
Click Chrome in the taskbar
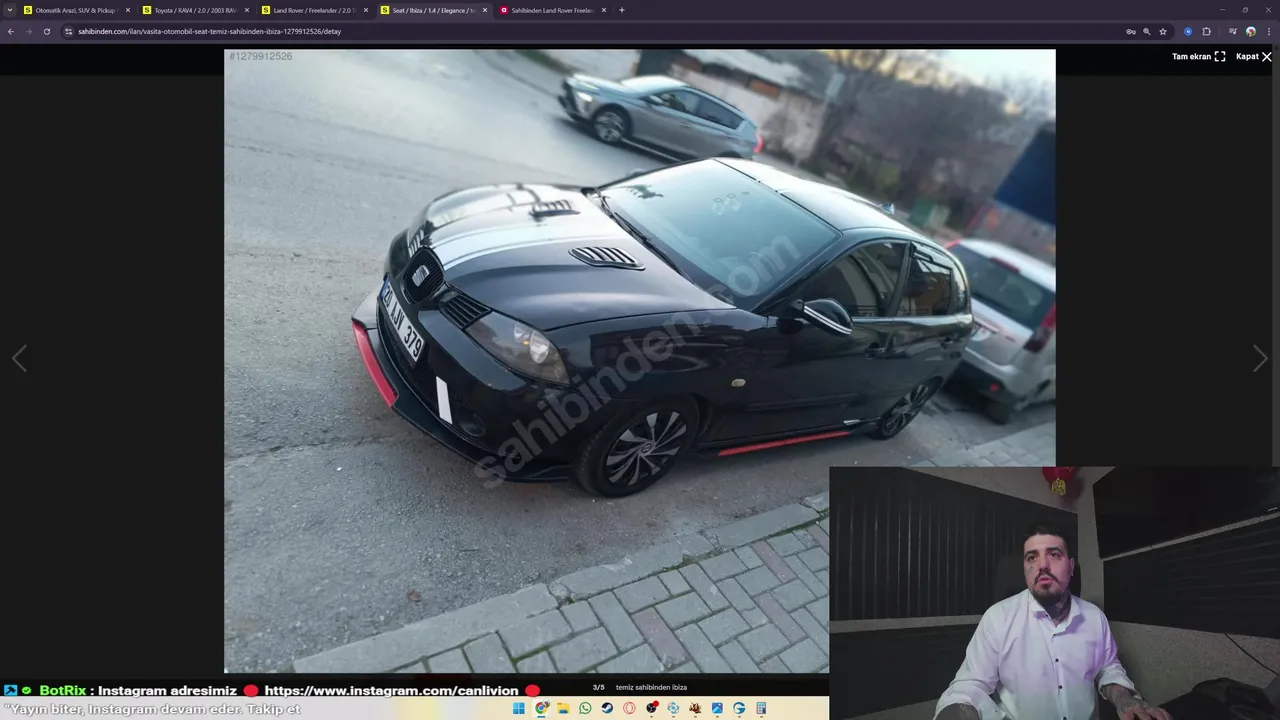[x=541, y=708]
